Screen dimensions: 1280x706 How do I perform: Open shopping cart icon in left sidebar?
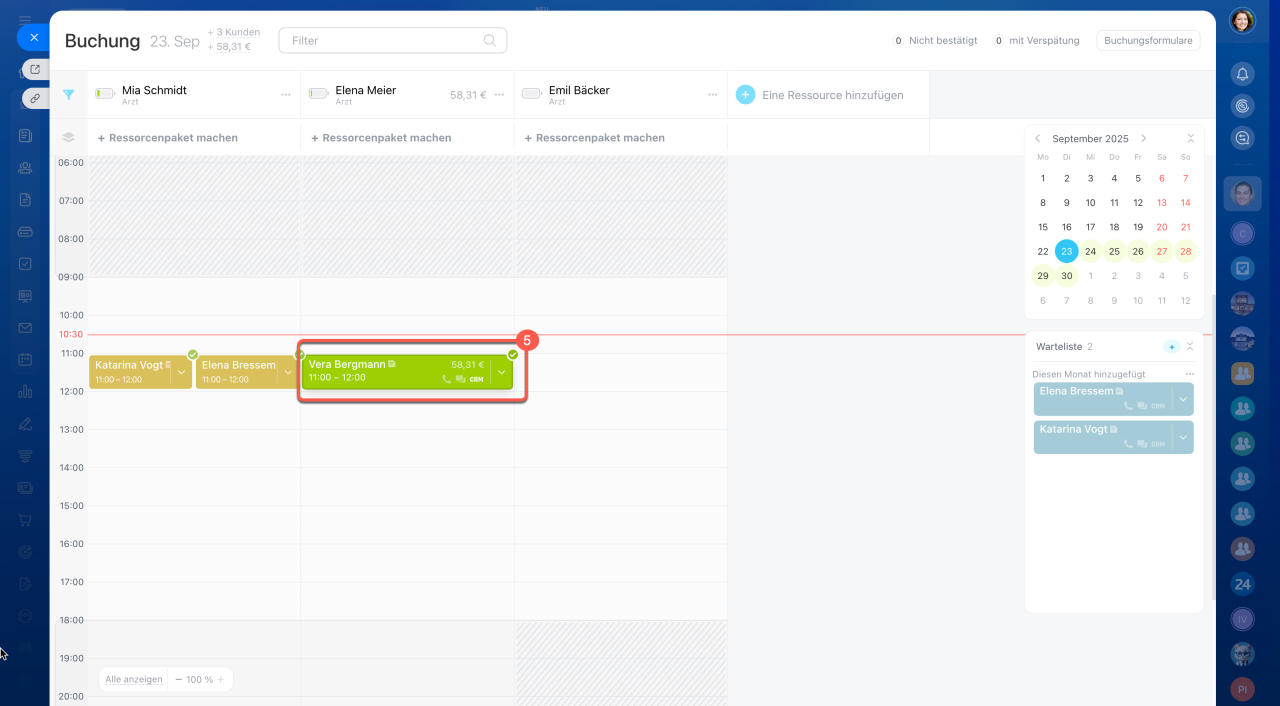click(x=25, y=520)
